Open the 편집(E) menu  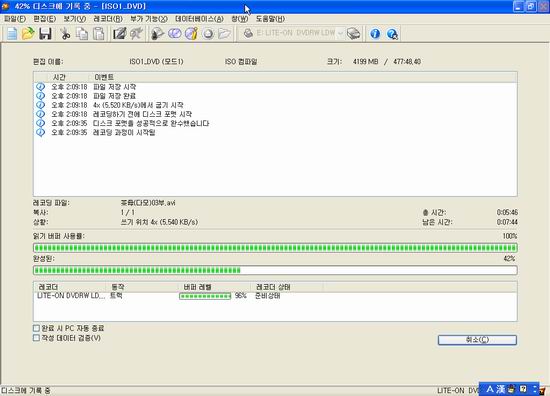pos(45,19)
